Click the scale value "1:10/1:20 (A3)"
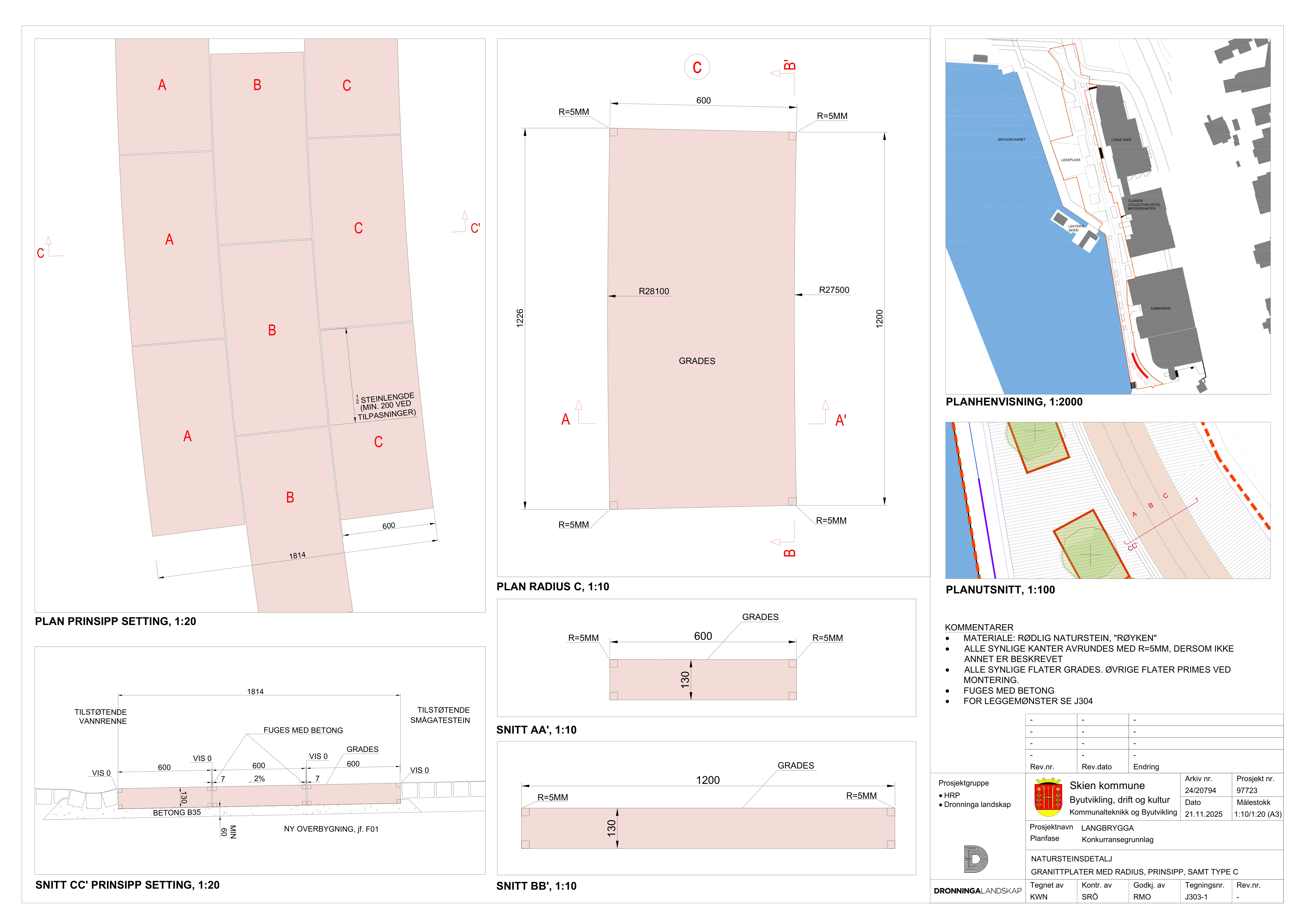Viewport: 1307px width, 924px height. click(x=1258, y=814)
